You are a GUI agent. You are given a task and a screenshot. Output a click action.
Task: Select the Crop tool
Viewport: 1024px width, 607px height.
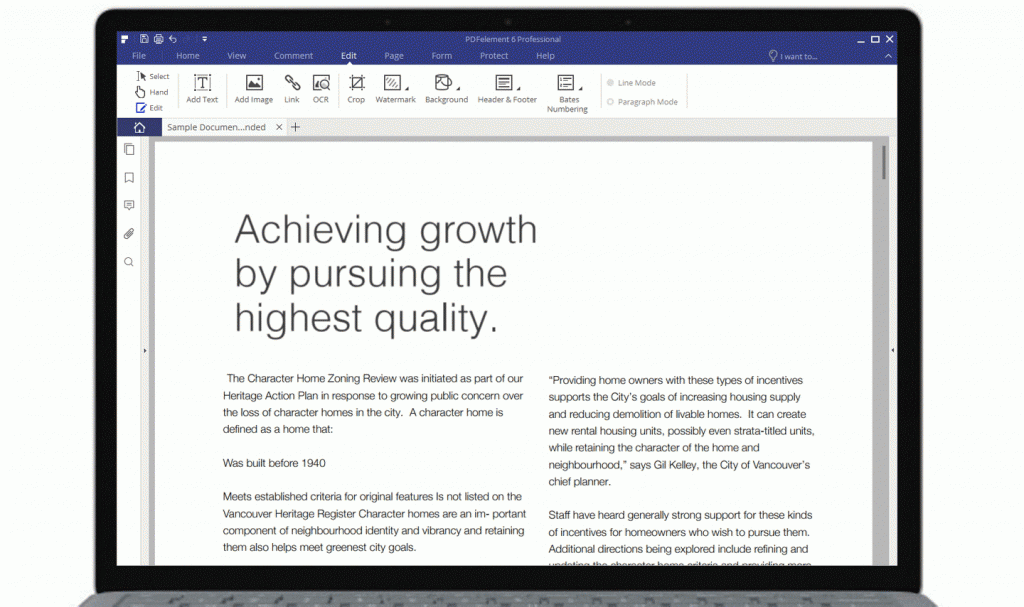coord(356,88)
